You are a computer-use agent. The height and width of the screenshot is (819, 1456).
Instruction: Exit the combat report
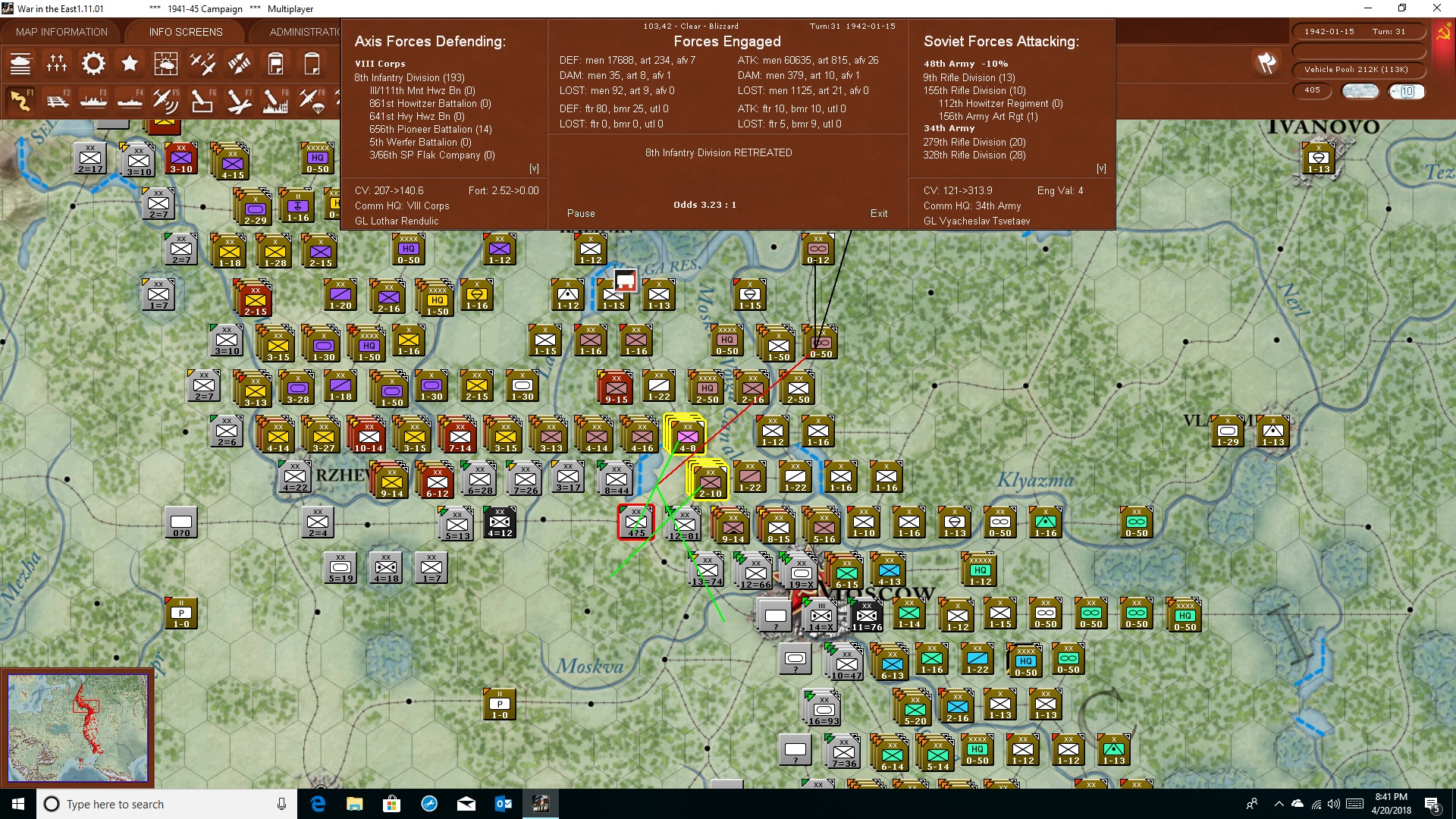[x=879, y=214]
